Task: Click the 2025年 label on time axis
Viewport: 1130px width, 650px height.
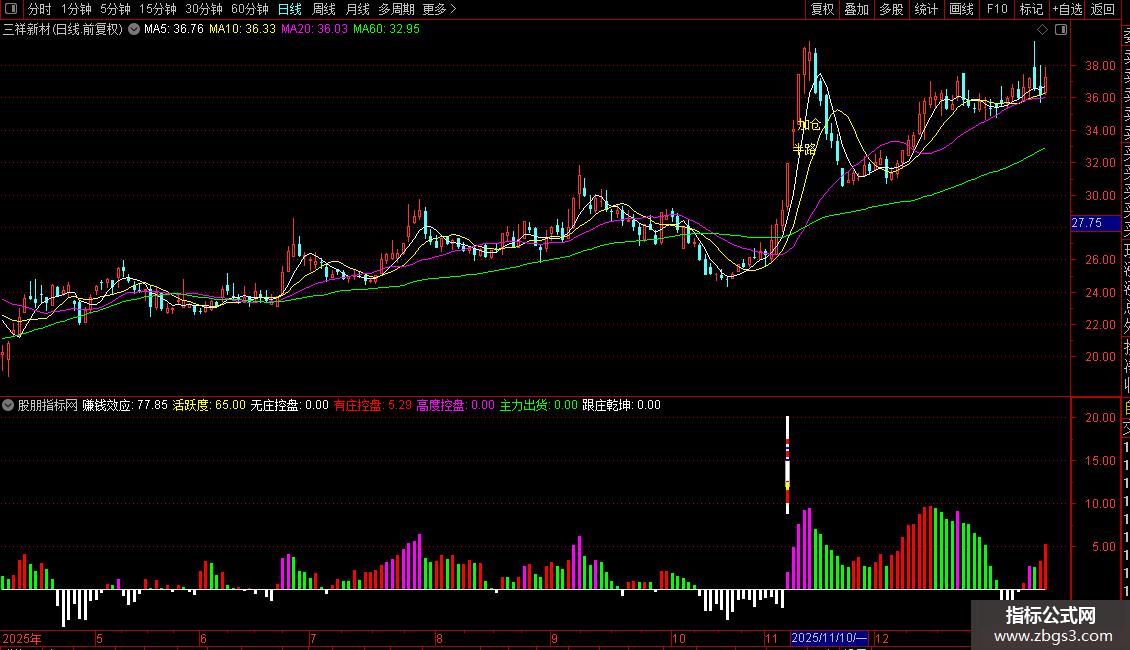Action: coord(22,638)
